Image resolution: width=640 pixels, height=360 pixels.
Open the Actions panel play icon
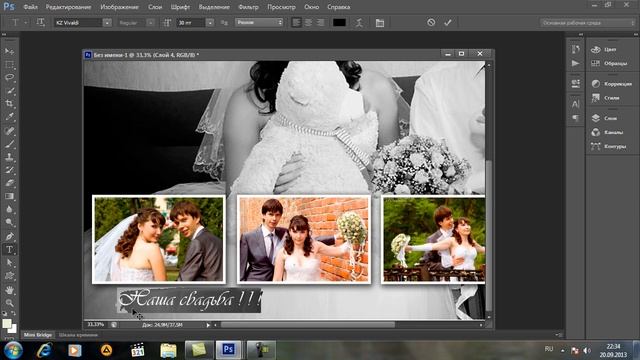point(576,63)
